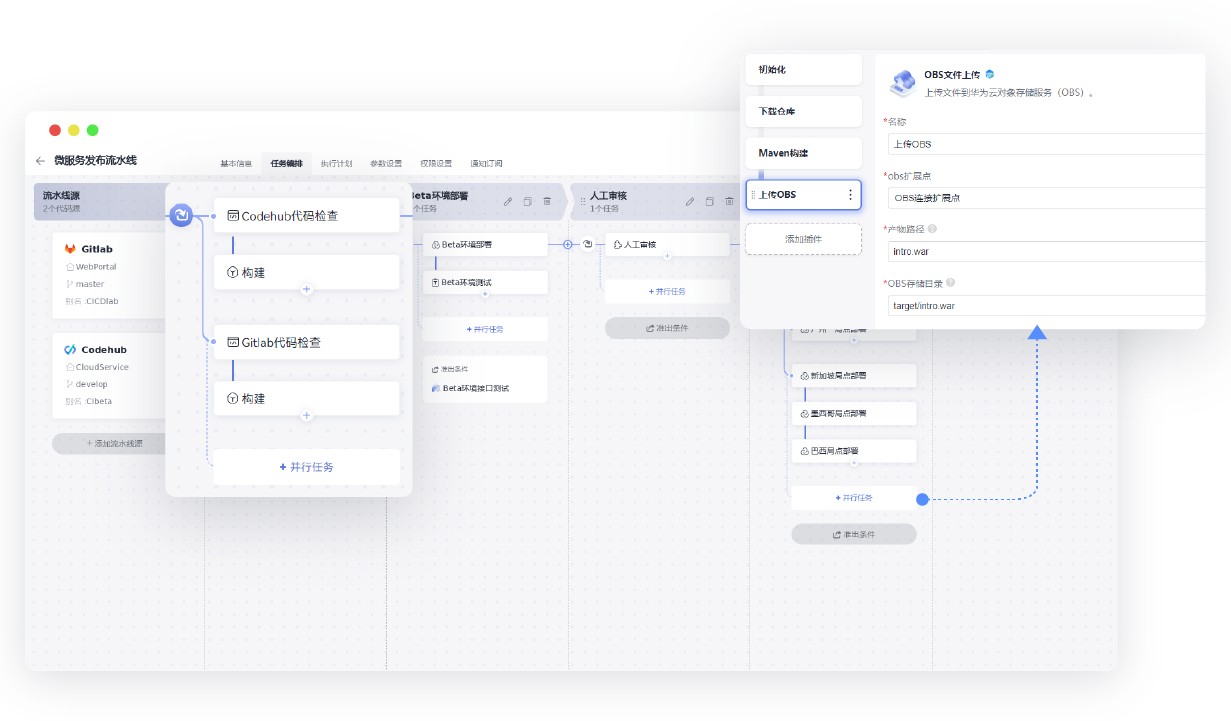Click the drag handle on 上传OBS step
Viewport: 1231px width, 721px height.
tap(754, 195)
